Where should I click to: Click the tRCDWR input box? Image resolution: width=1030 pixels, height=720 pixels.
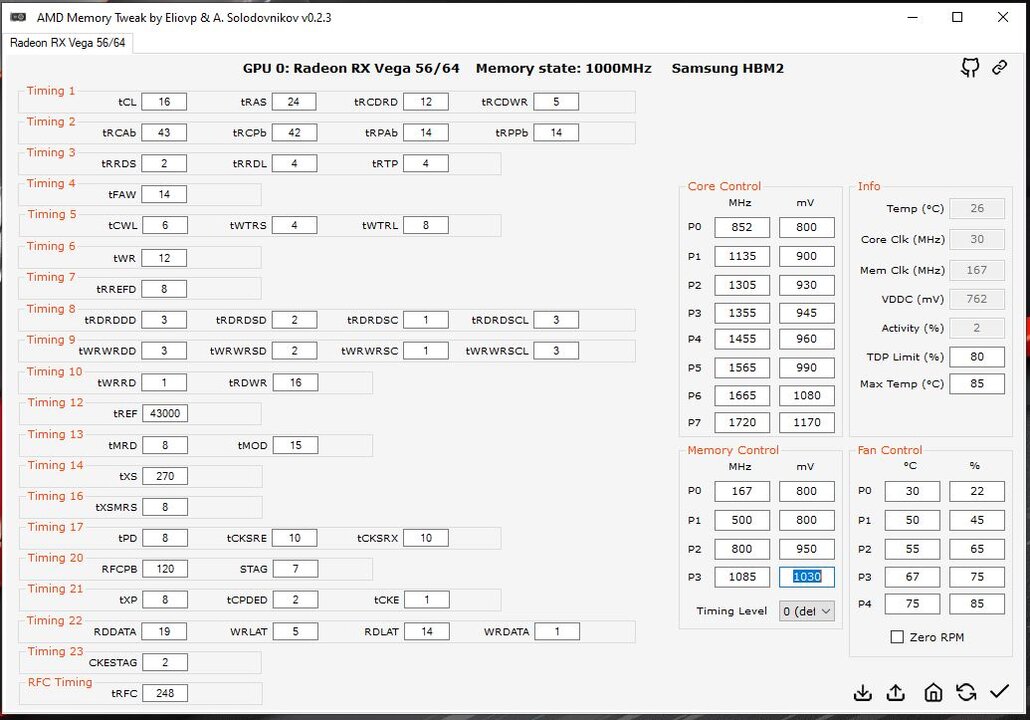pos(556,102)
